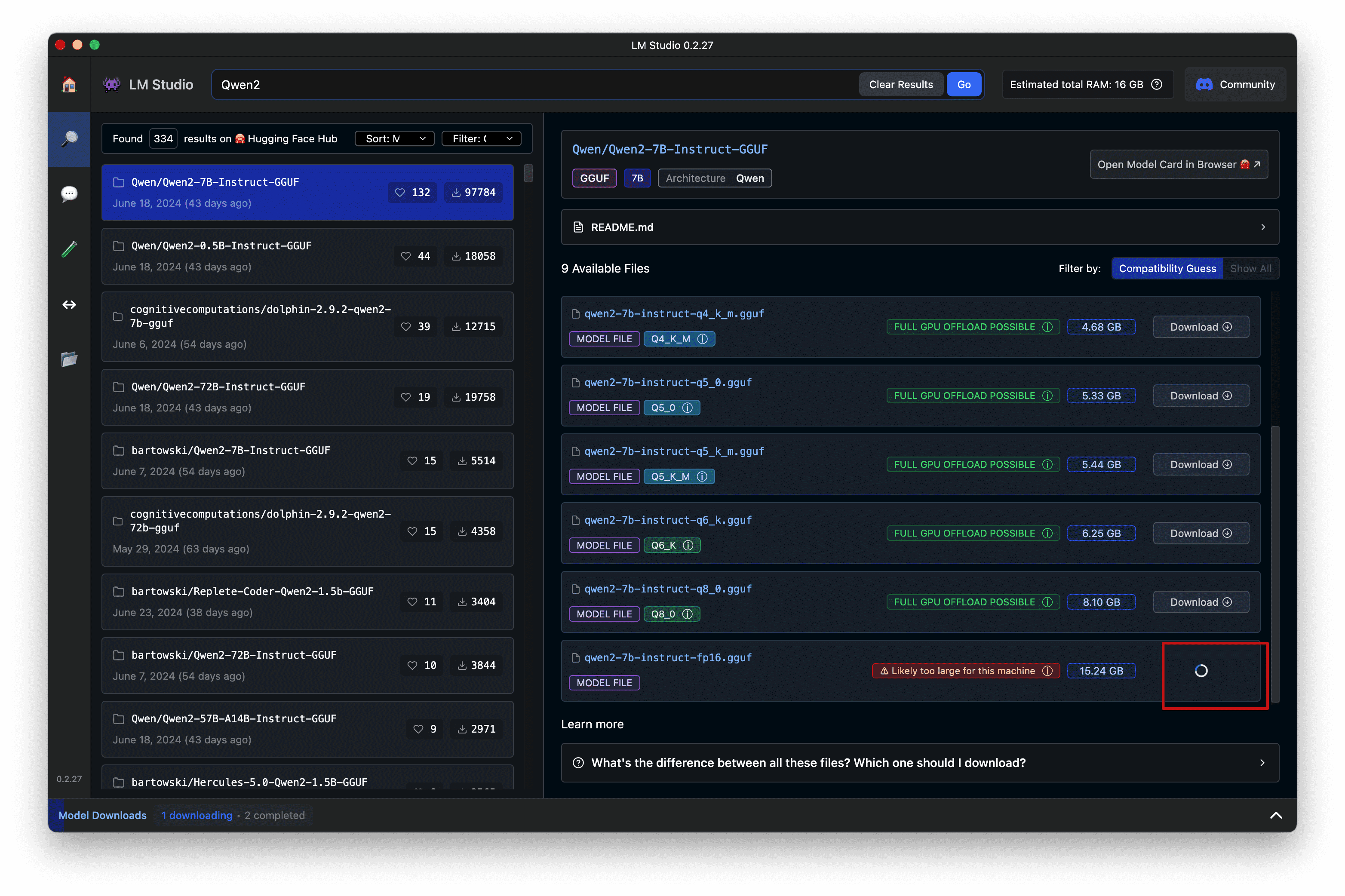Click the qwen2-7b-instruct-q4_k_m.gguf file name
The width and height of the screenshot is (1345, 896).
pos(674,314)
